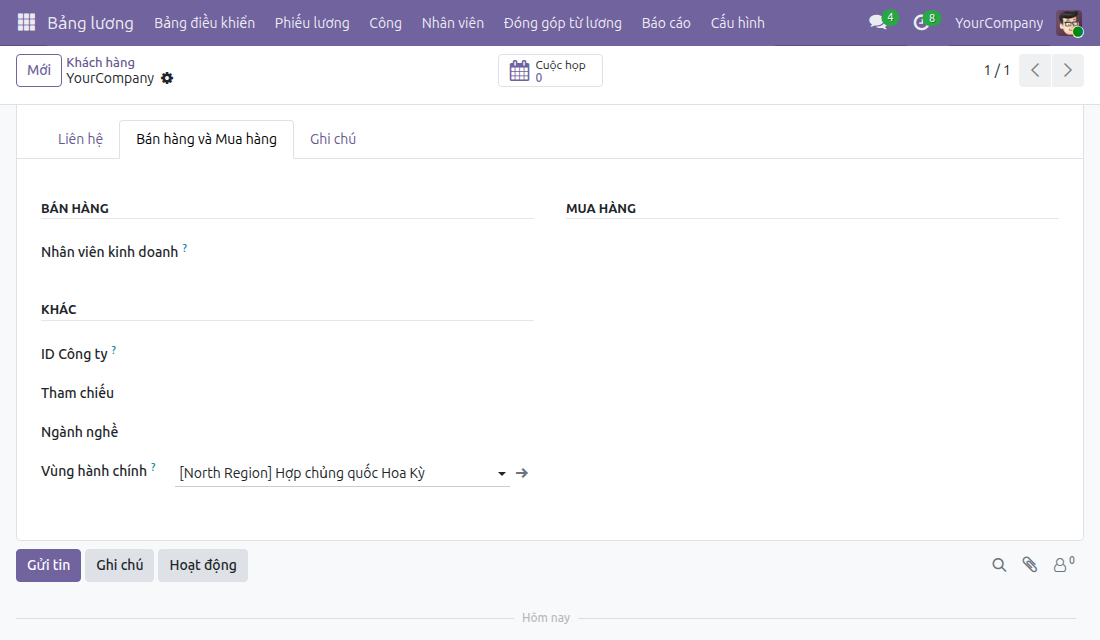Image resolution: width=1100 pixels, height=640 pixels.
Task: Open the Báo cáo menu
Action: (x=666, y=22)
